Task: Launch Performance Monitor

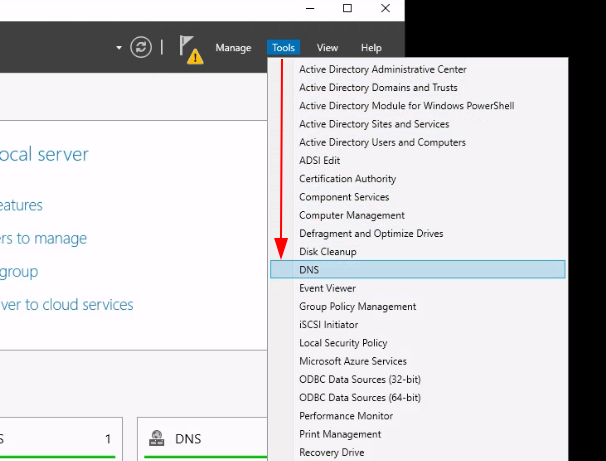Action: 418,416
